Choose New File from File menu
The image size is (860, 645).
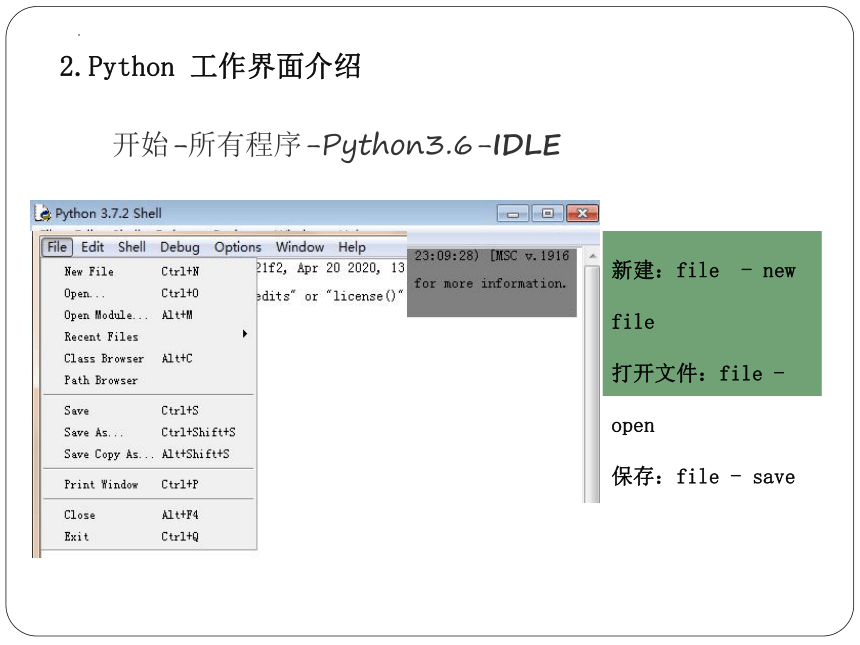pyautogui.click(x=149, y=271)
